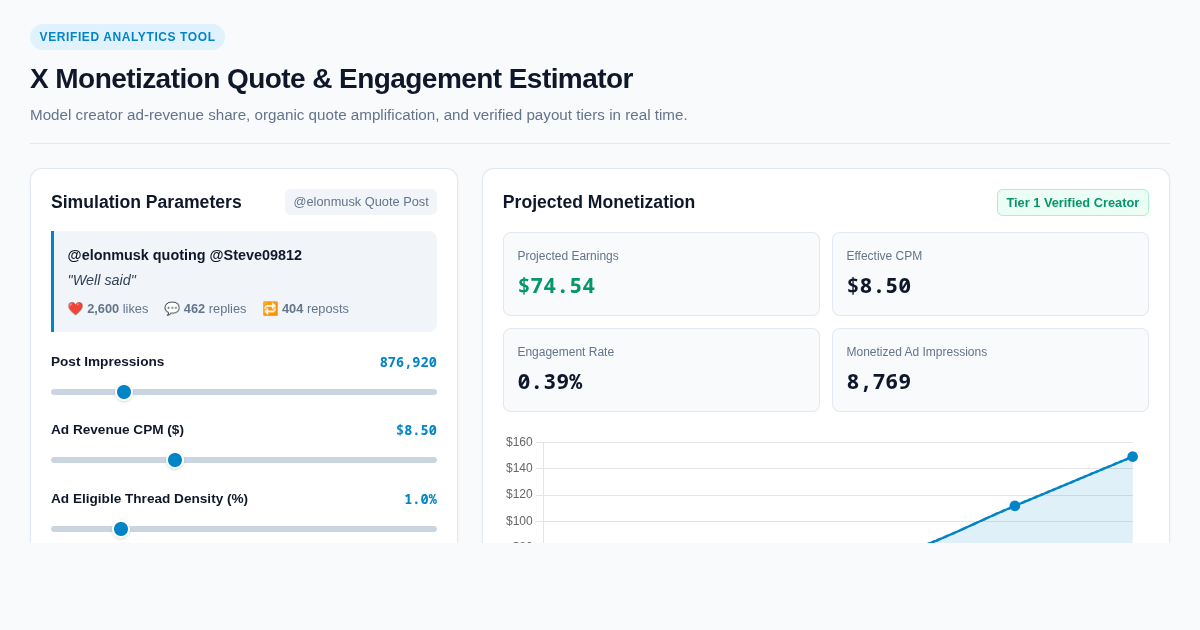Click the highest chart data point
The image size is (1200, 630).
click(x=1133, y=457)
